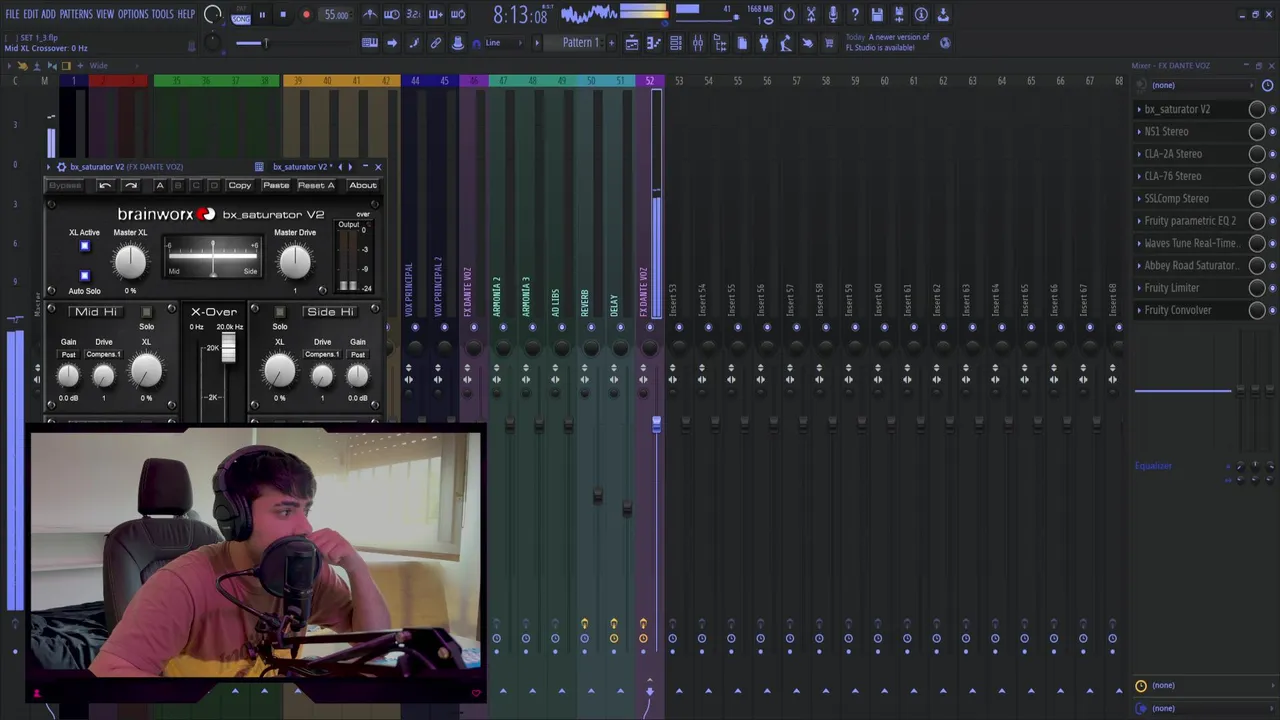Toggle the Pattern/Song mode switch
Screen dimensions: 1280x720
click(x=241, y=15)
